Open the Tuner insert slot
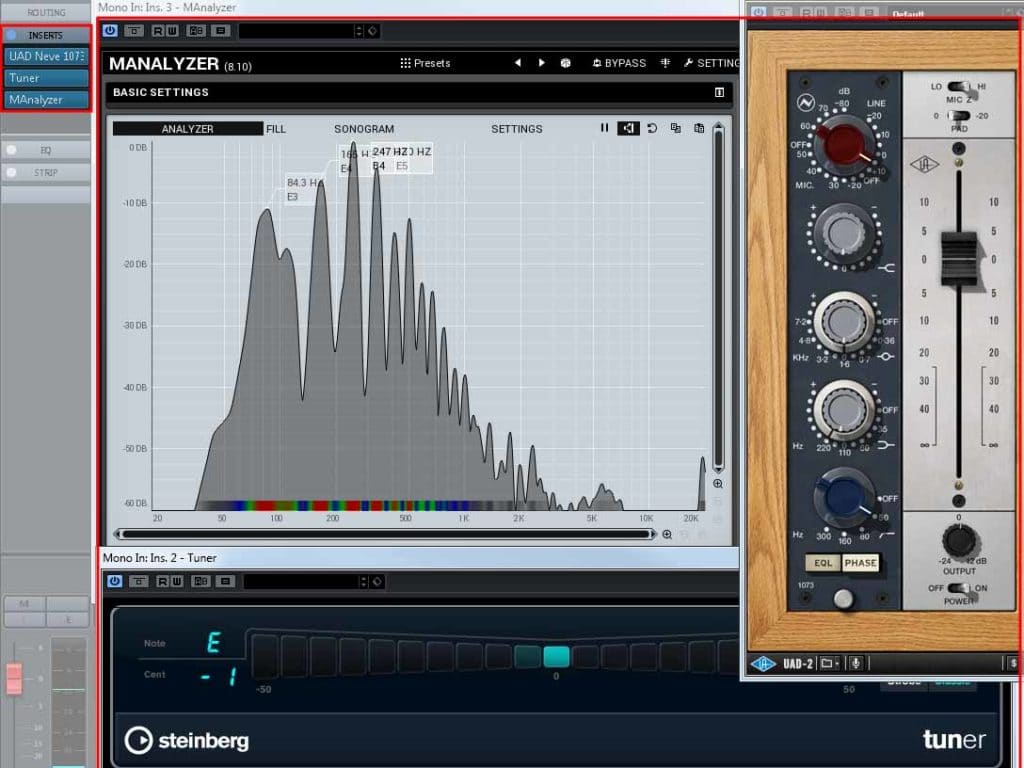Image resolution: width=1024 pixels, height=768 pixels. (x=46, y=78)
